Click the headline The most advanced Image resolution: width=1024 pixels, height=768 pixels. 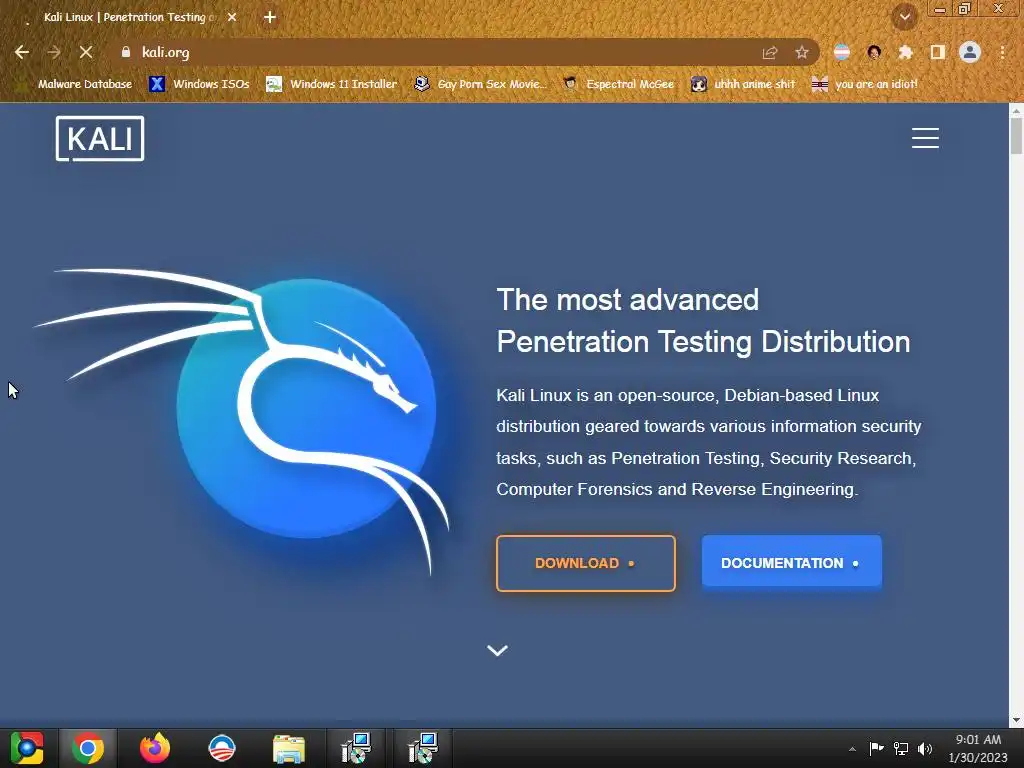tap(628, 300)
